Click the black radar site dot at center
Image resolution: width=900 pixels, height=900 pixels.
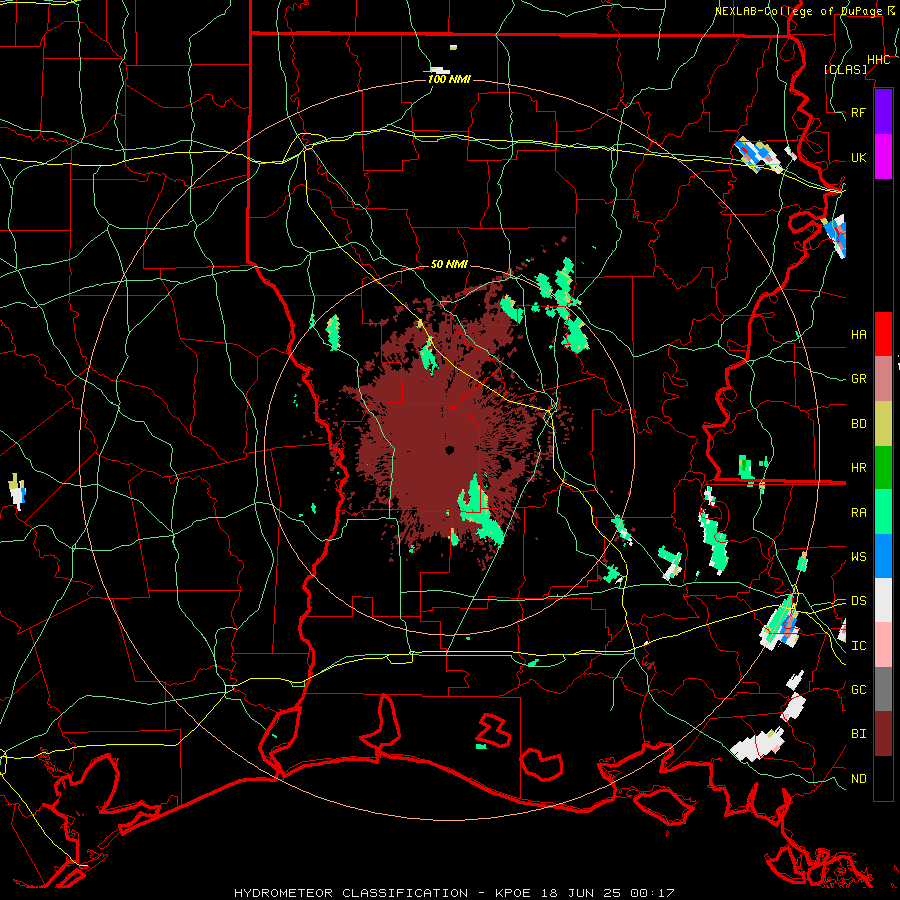(x=450, y=450)
